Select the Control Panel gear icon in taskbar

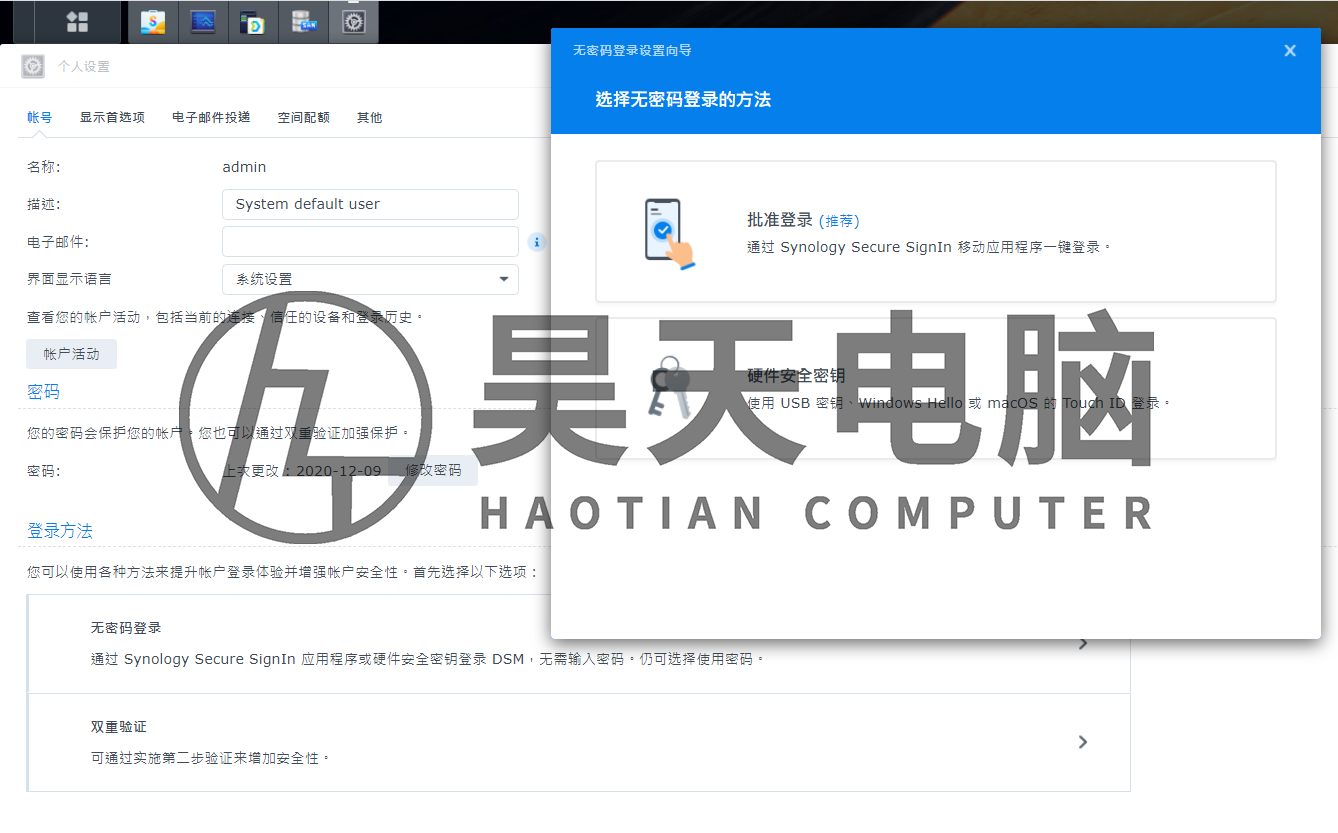coord(354,21)
